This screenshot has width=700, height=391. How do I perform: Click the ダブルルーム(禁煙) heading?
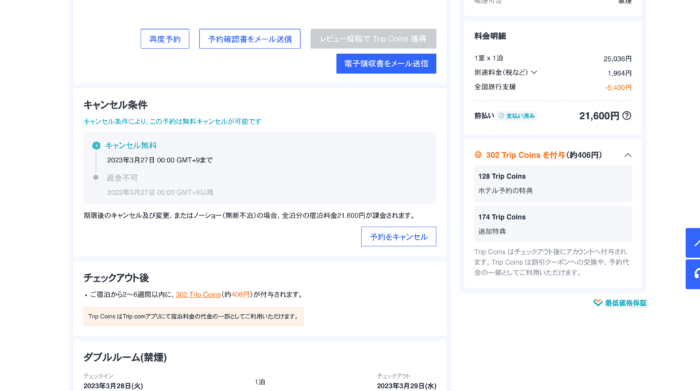coord(125,357)
